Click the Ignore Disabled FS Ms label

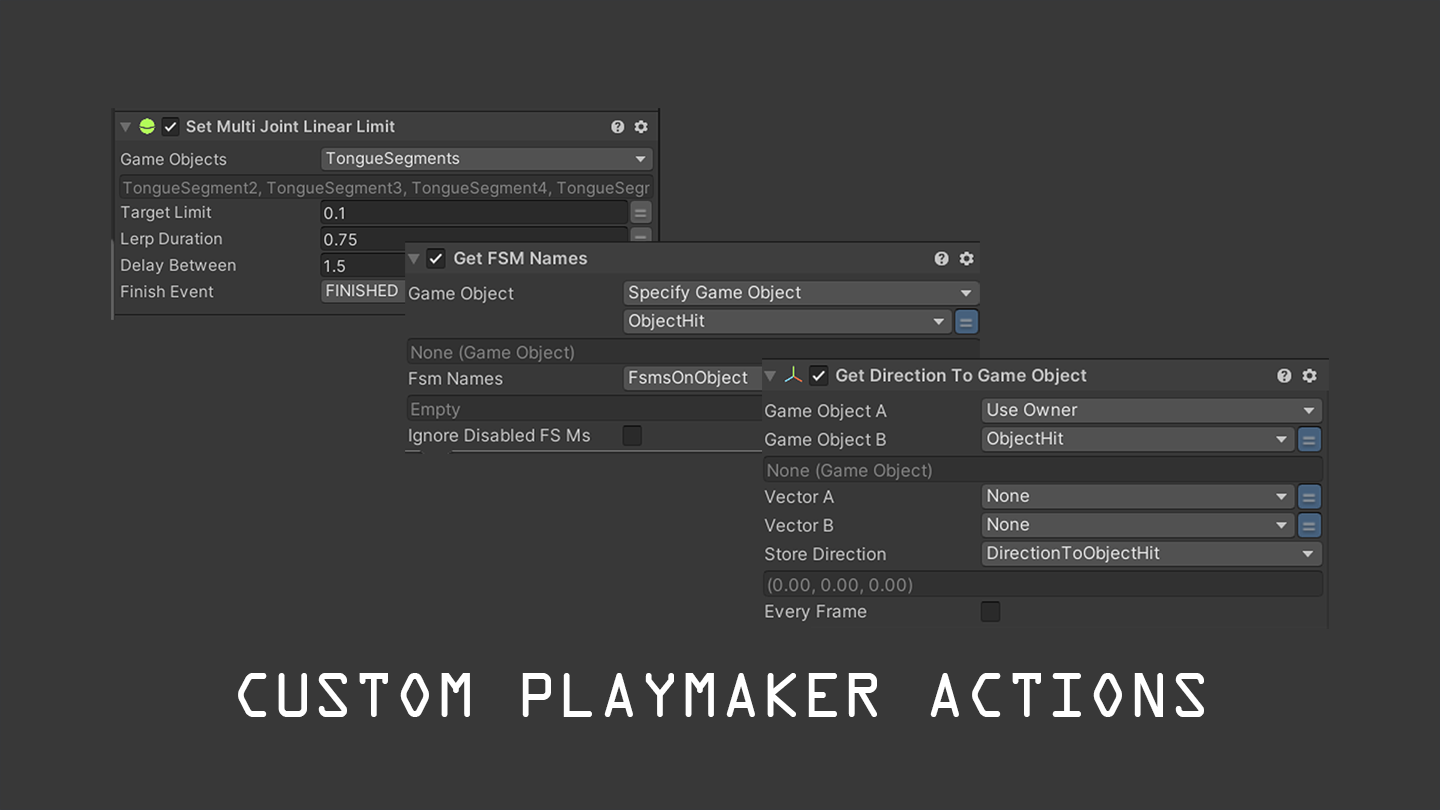499,436
